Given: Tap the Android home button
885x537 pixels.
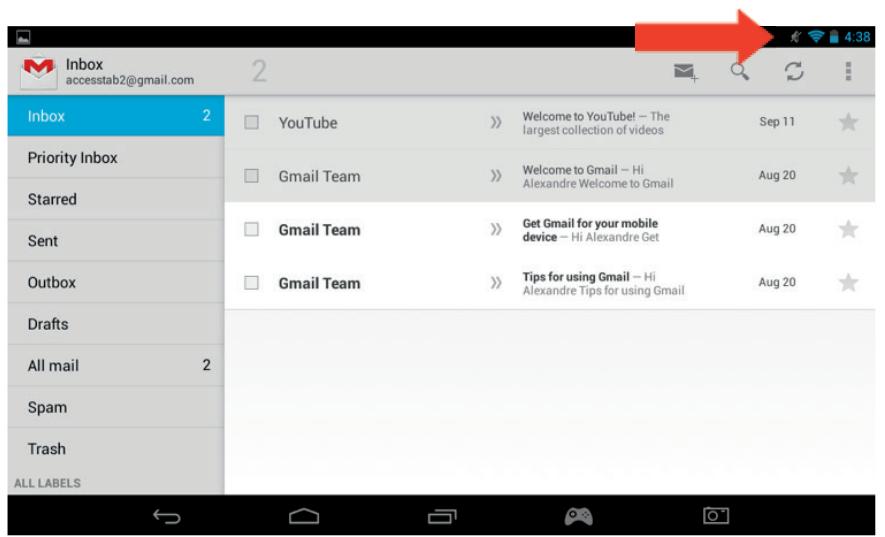Looking at the screenshot, I should pyautogui.click(x=304, y=516).
